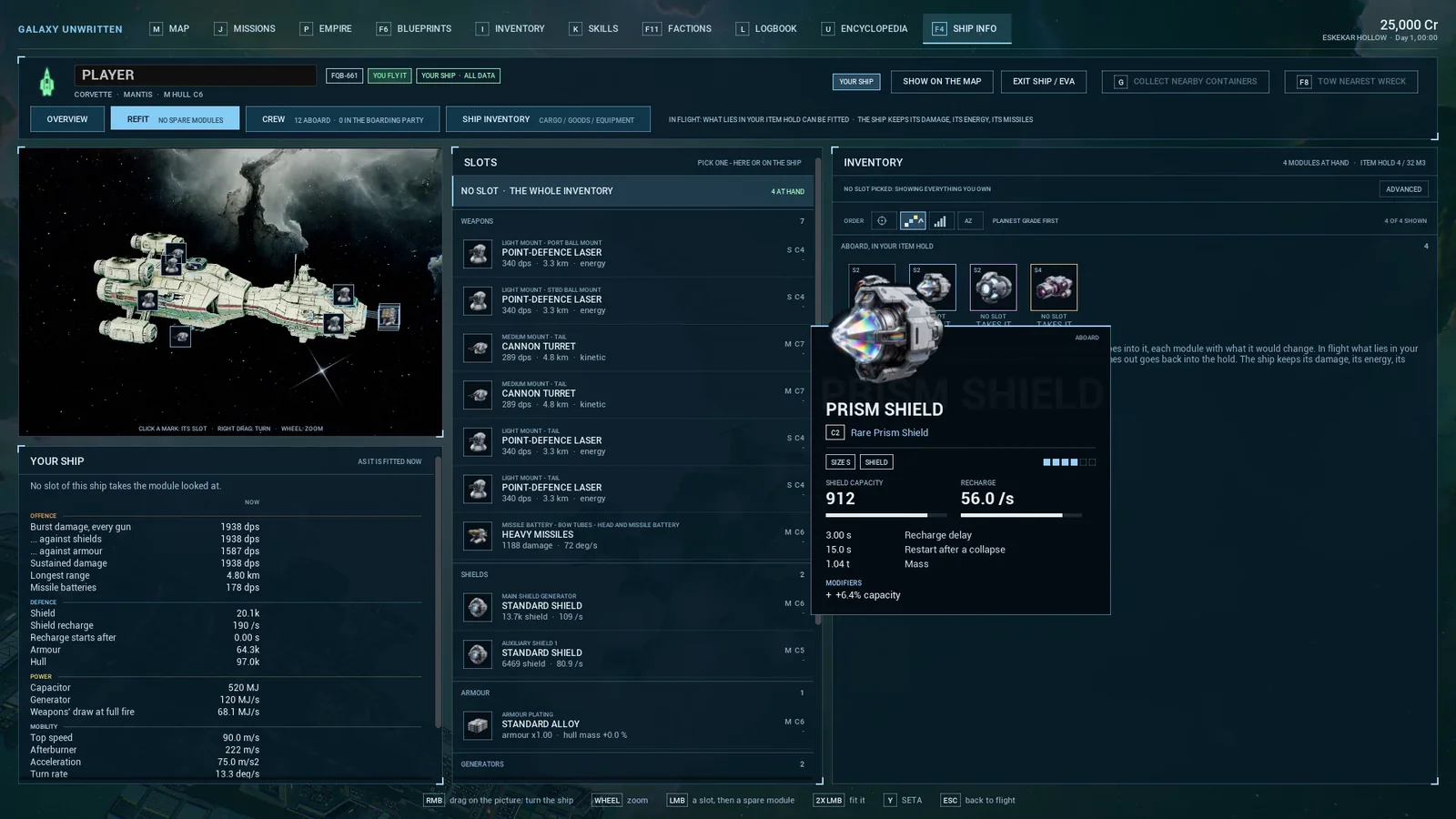Viewport: 1456px width, 819px height.
Task: Sort inventory alphabetically with AZ
Action: tap(968, 221)
